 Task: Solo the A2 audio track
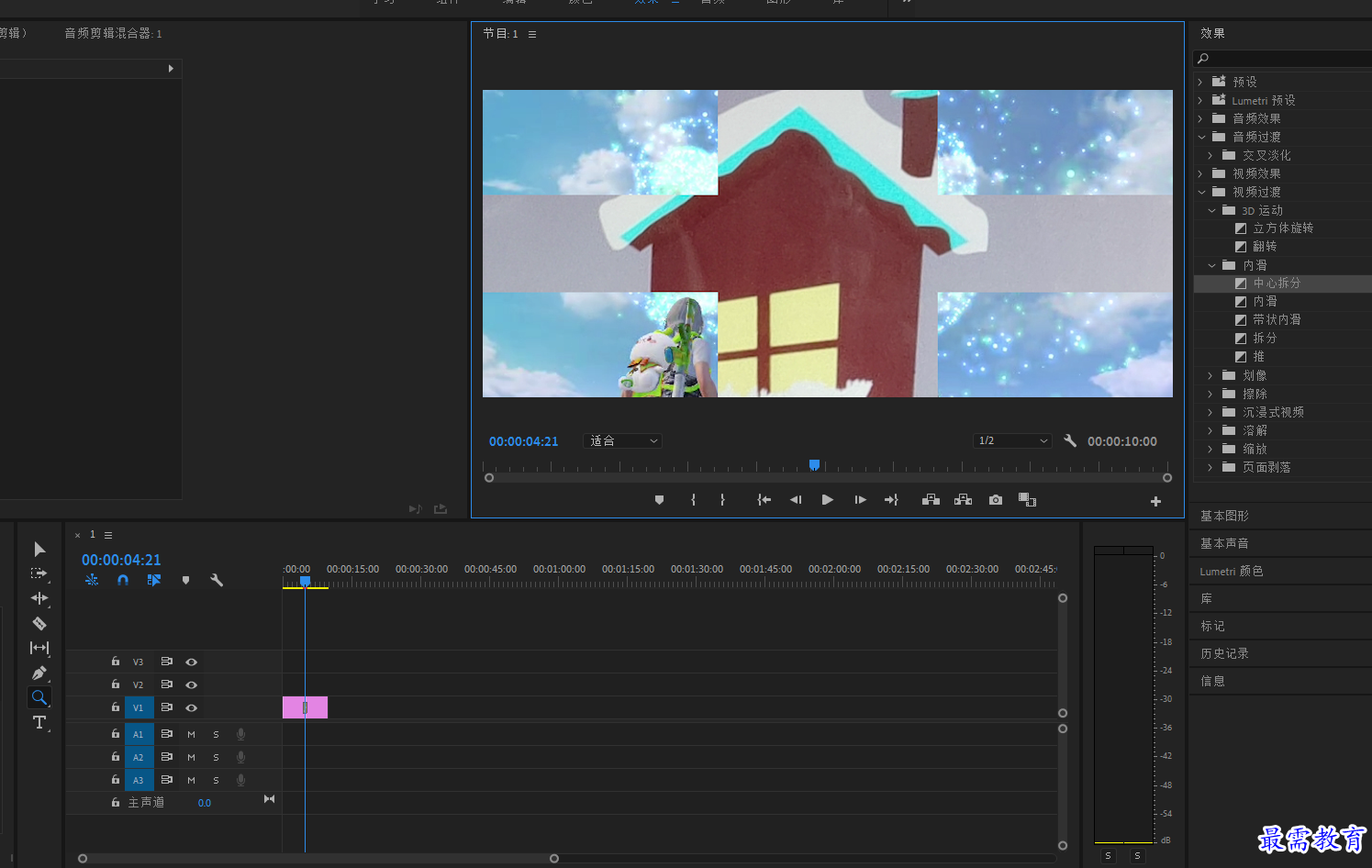coord(216,757)
